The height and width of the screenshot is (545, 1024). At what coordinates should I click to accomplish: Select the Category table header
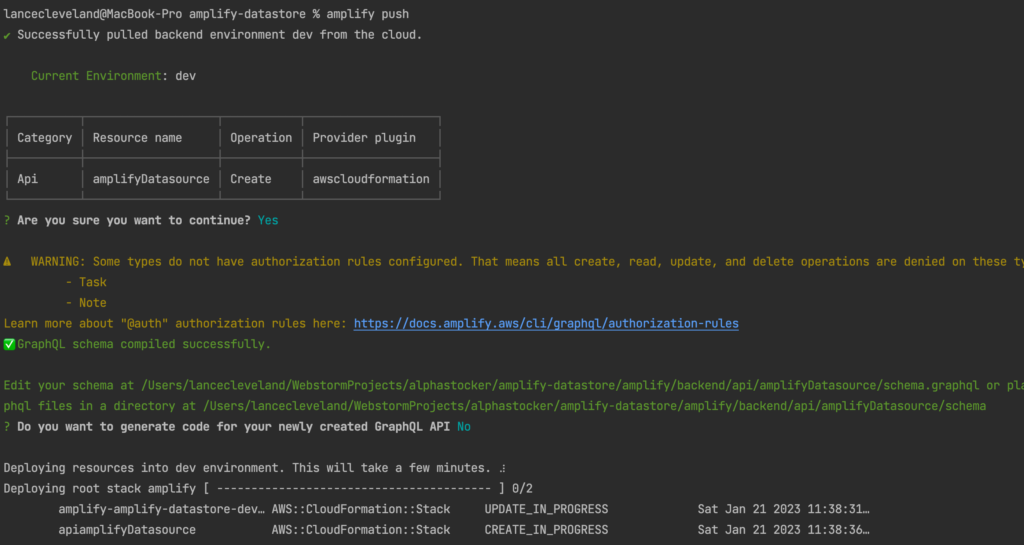[45, 138]
